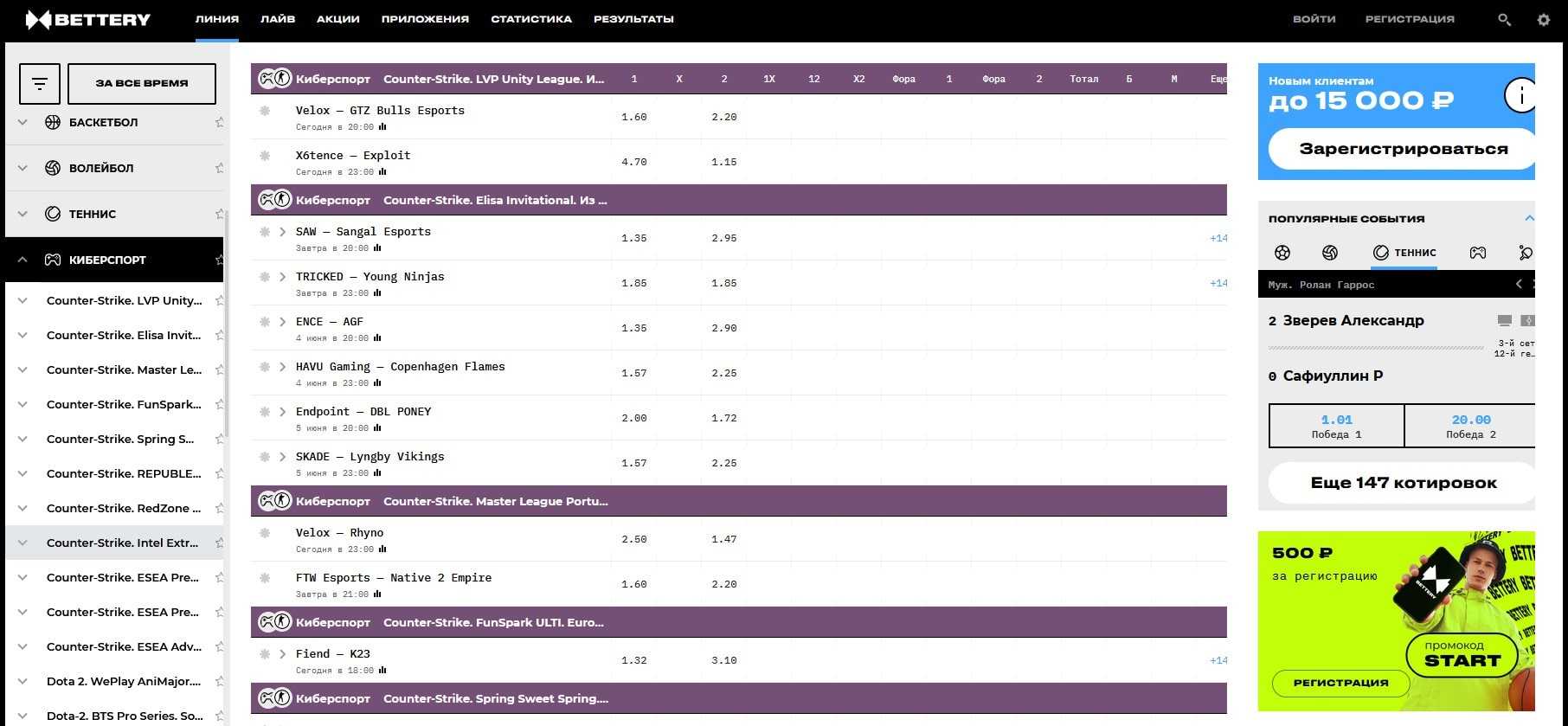The height and width of the screenshot is (726, 1568).
Task: Open statistics icon for Velox – GTZ Bulls Esports
Action: coord(382,127)
